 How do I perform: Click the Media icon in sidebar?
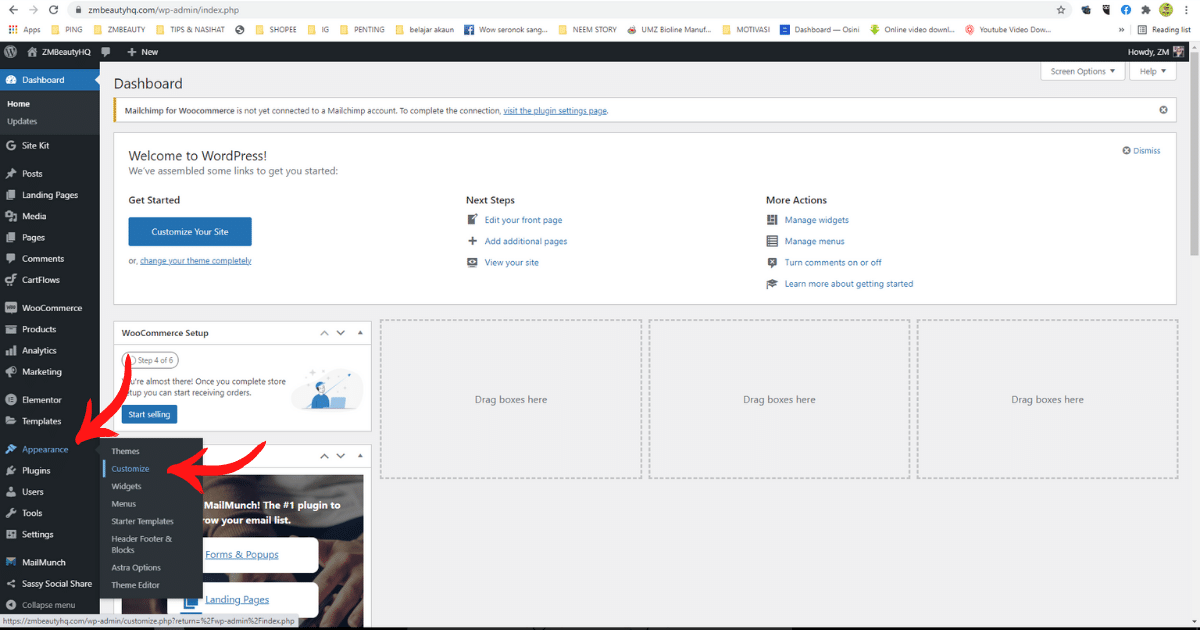click(11, 216)
